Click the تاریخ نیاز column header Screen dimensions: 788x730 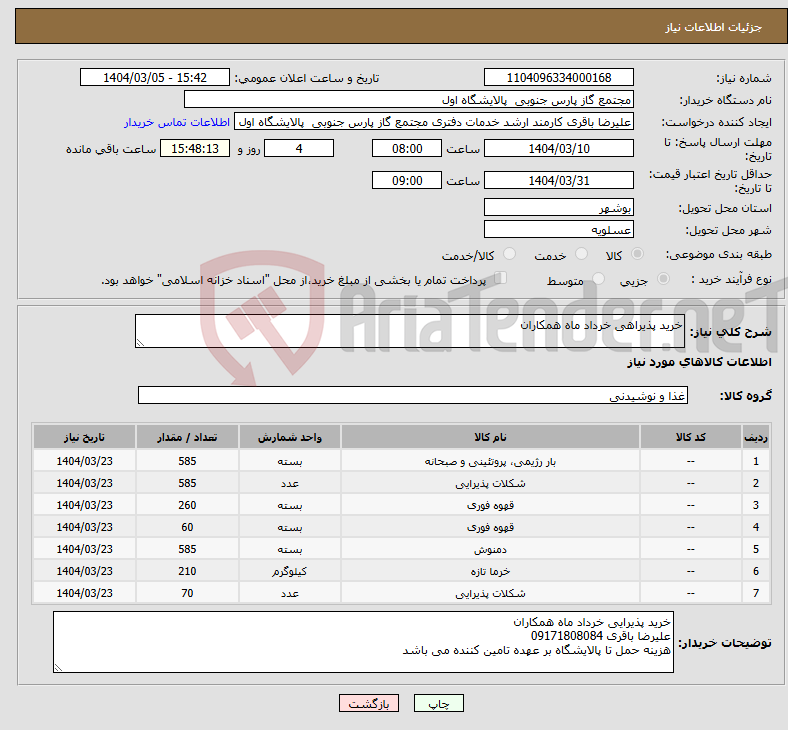[84, 437]
